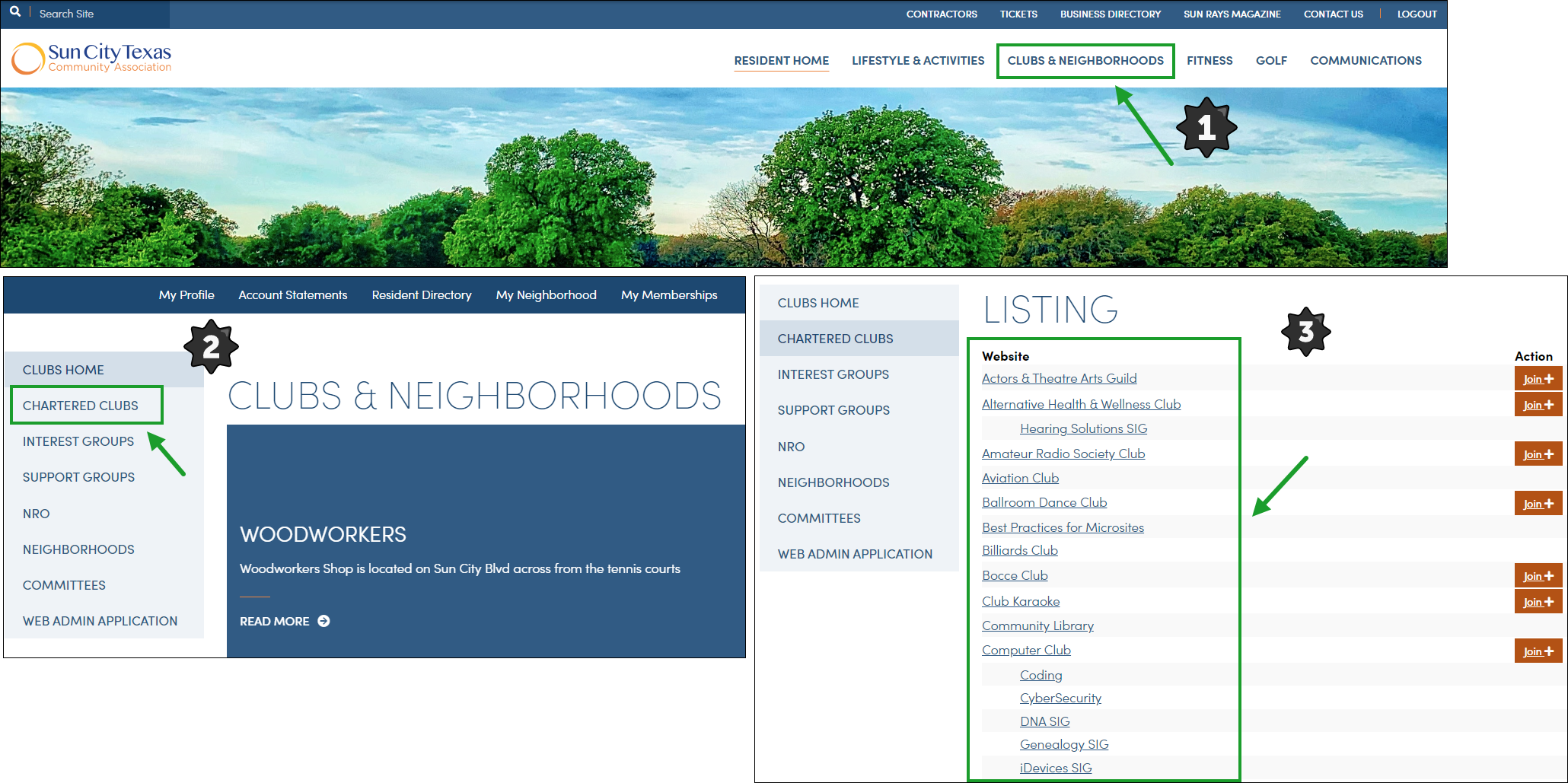Open the FITNESS menu

click(x=1209, y=60)
